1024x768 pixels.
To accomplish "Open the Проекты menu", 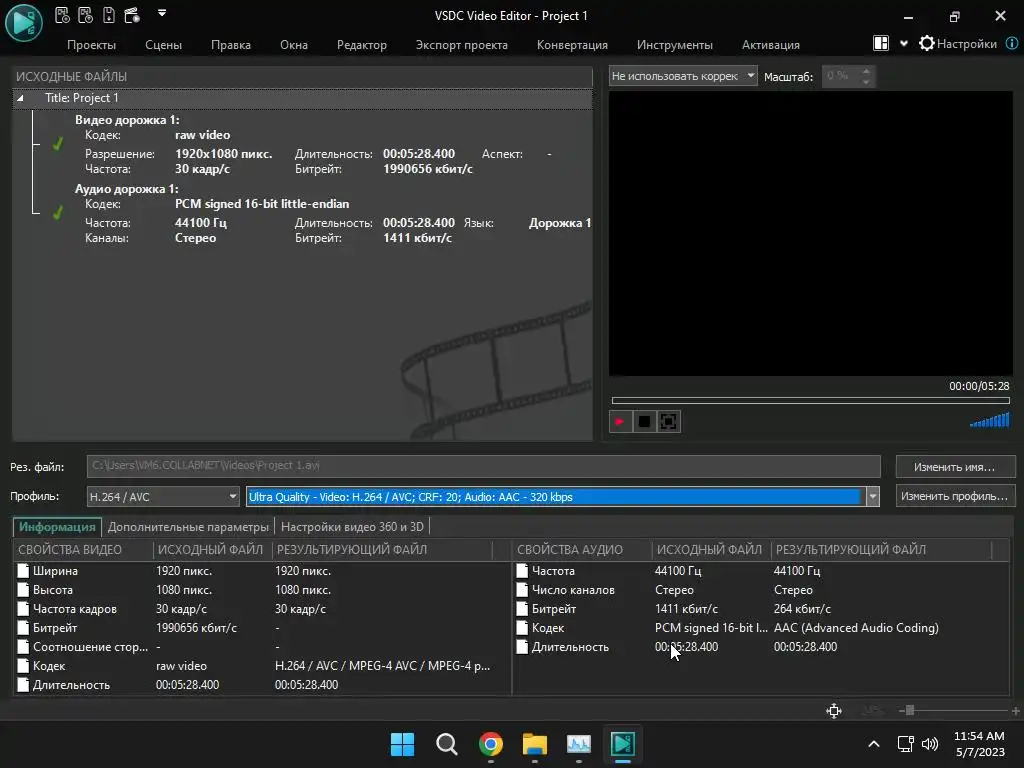I will click(x=91, y=44).
